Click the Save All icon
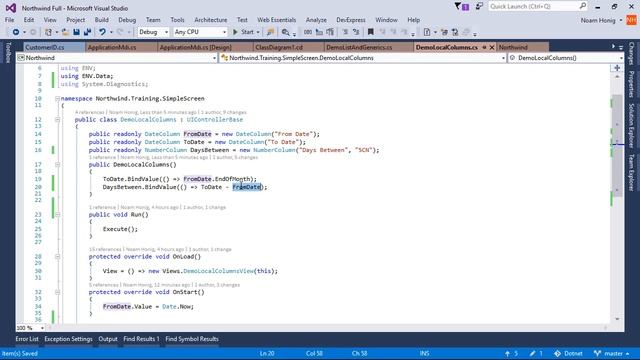 coord(87,32)
